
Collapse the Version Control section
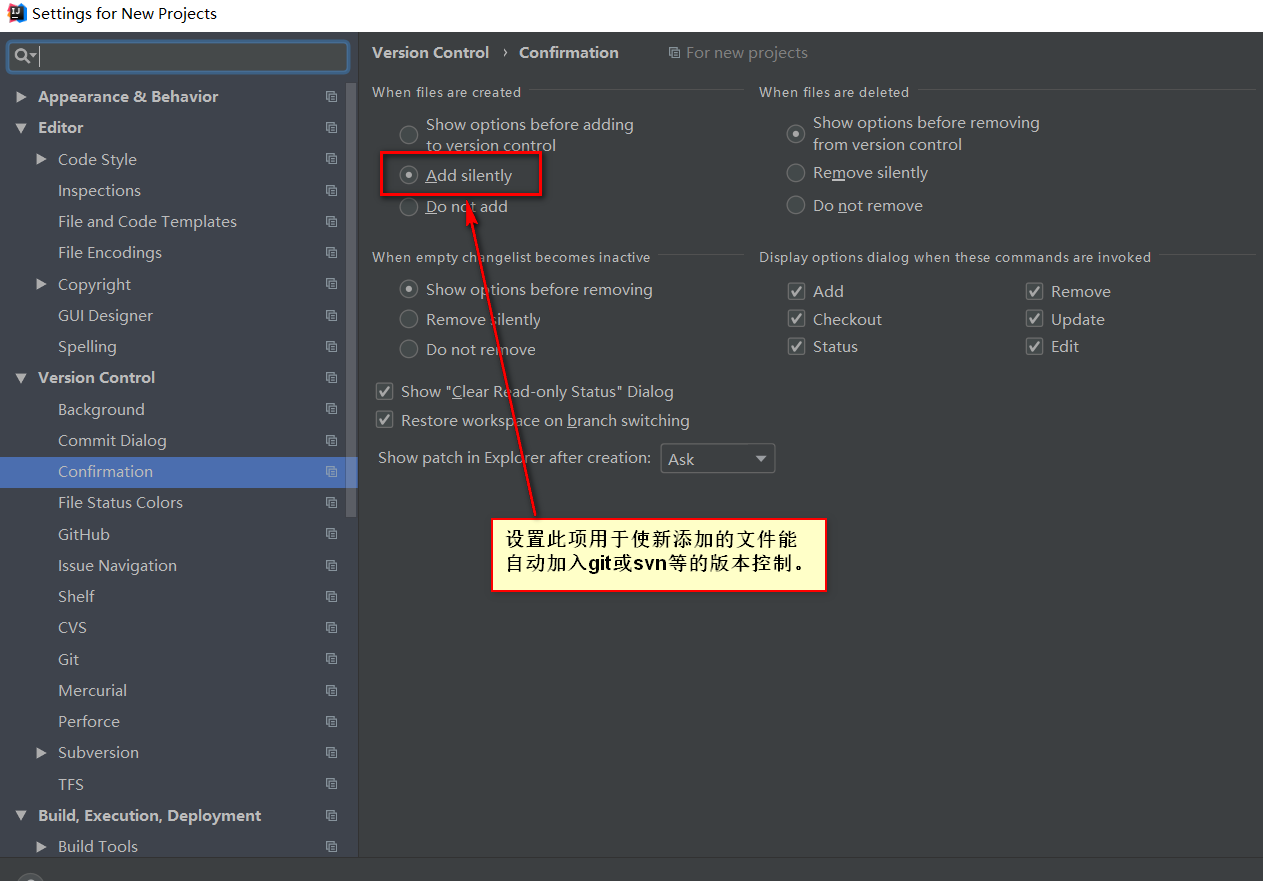pyautogui.click(x=21, y=378)
